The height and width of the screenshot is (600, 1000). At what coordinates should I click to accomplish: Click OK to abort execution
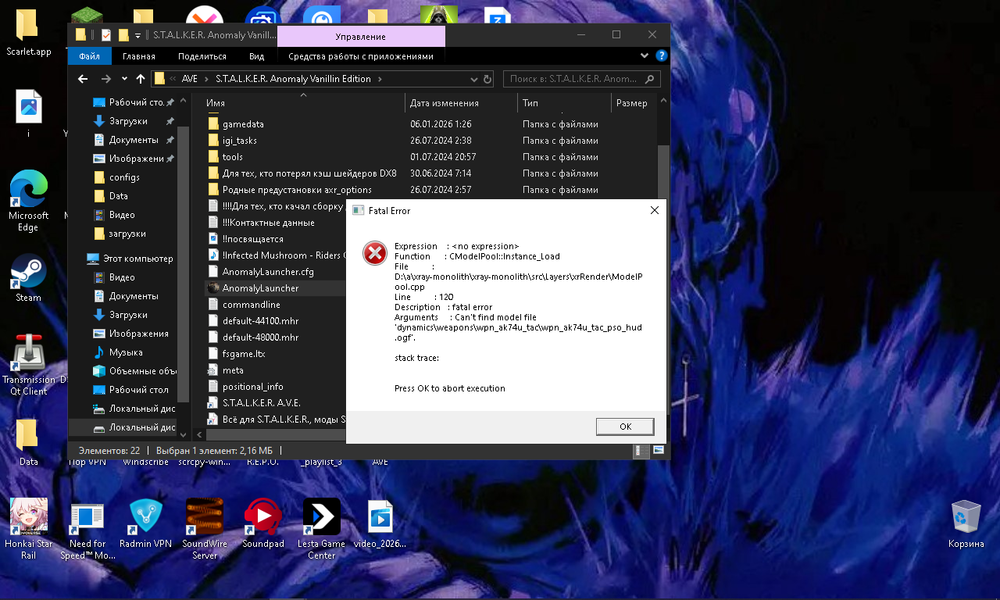(625, 426)
